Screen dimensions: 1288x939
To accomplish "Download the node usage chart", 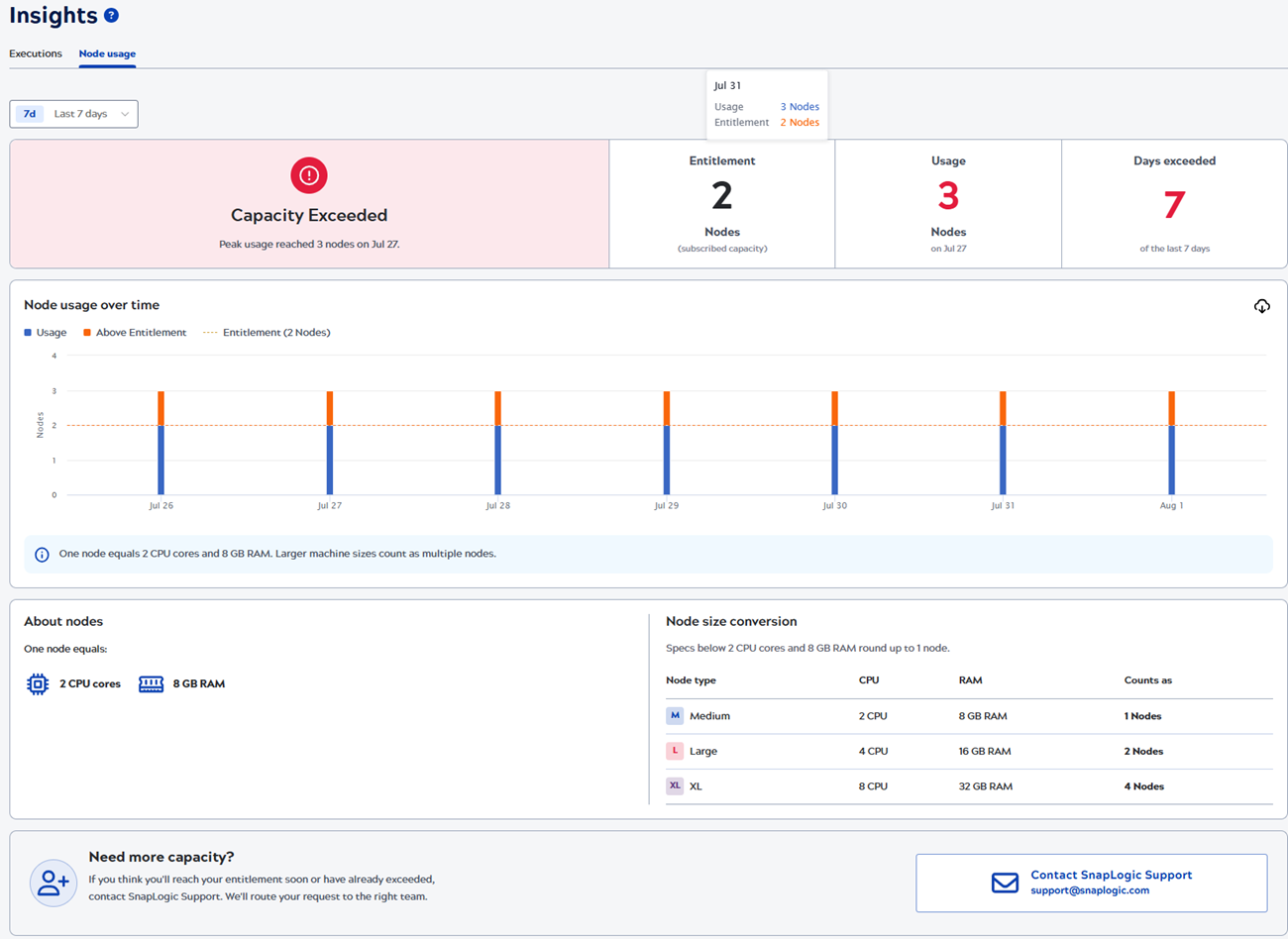I will click(x=1261, y=306).
